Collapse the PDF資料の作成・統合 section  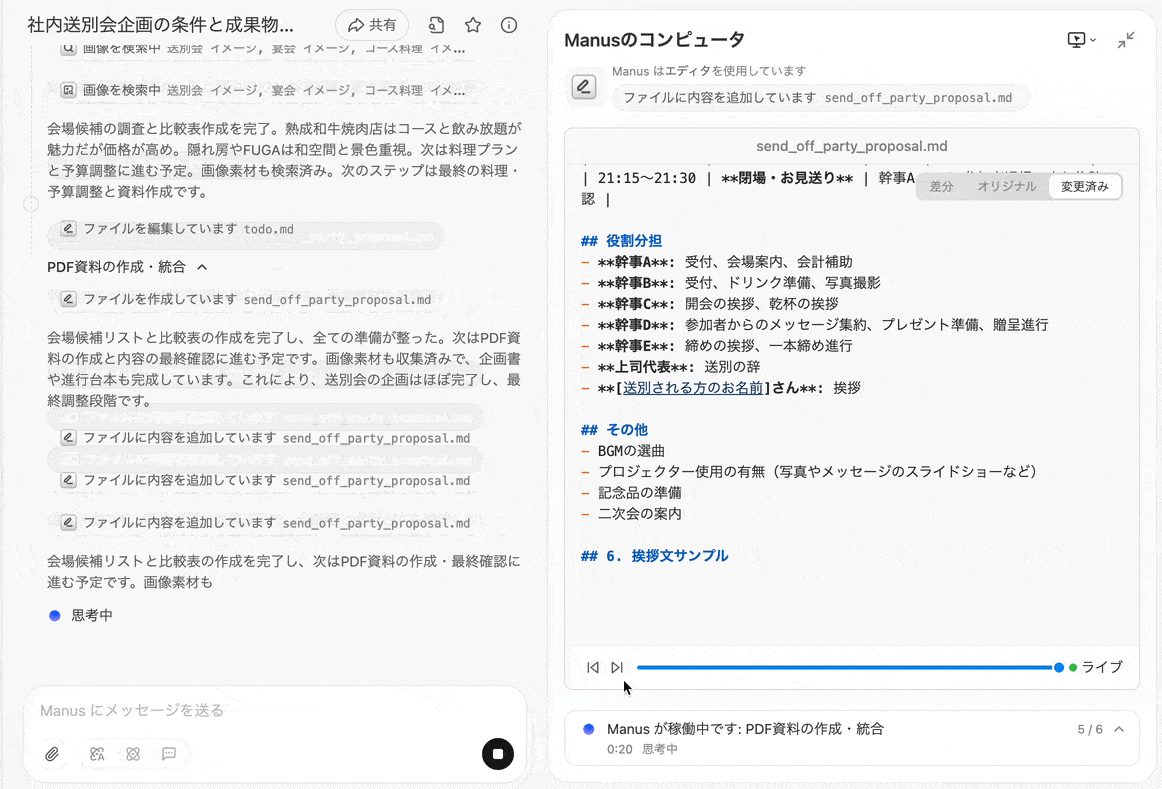coord(202,267)
